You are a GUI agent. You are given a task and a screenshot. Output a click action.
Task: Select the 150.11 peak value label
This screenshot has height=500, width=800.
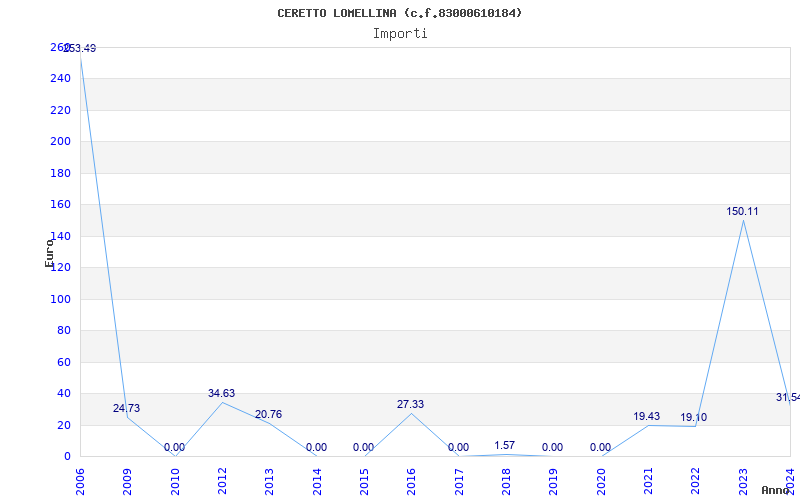(x=742, y=211)
